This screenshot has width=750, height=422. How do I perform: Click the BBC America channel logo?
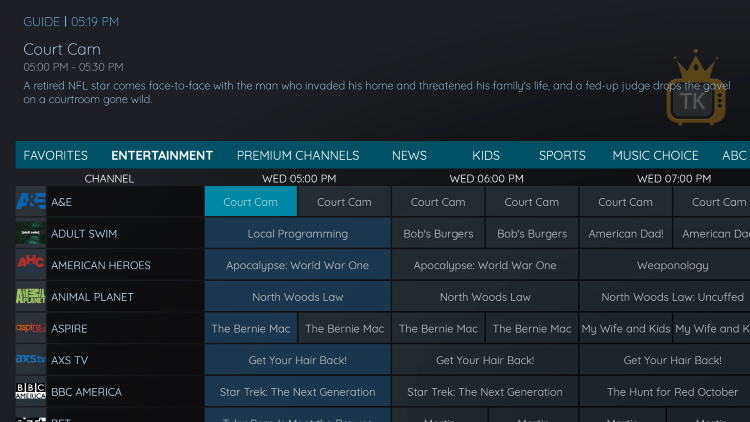[30, 392]
